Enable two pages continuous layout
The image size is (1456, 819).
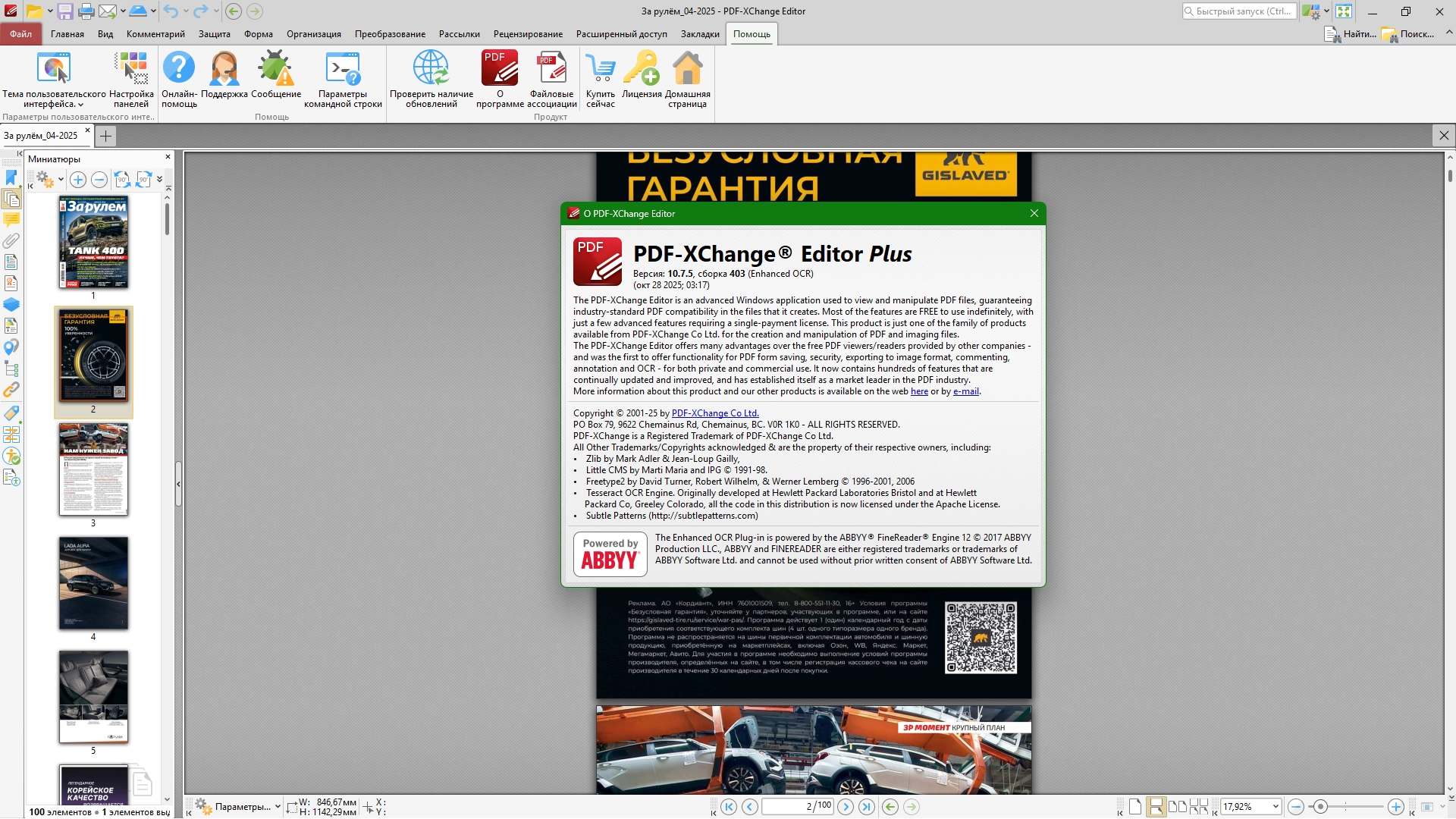point(1199,807)
